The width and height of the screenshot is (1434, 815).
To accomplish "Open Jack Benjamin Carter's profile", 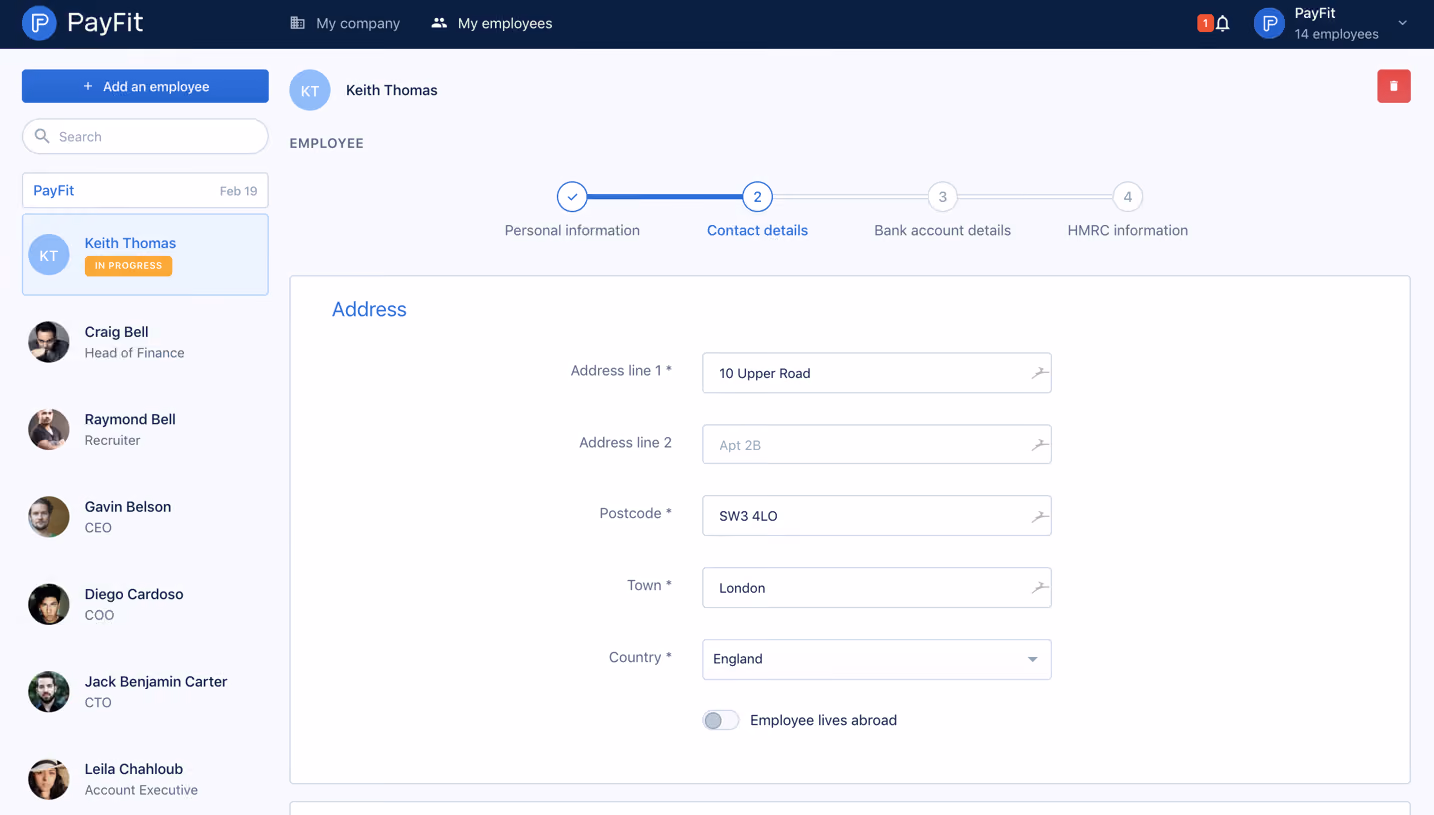I will (x=145, y=692).
